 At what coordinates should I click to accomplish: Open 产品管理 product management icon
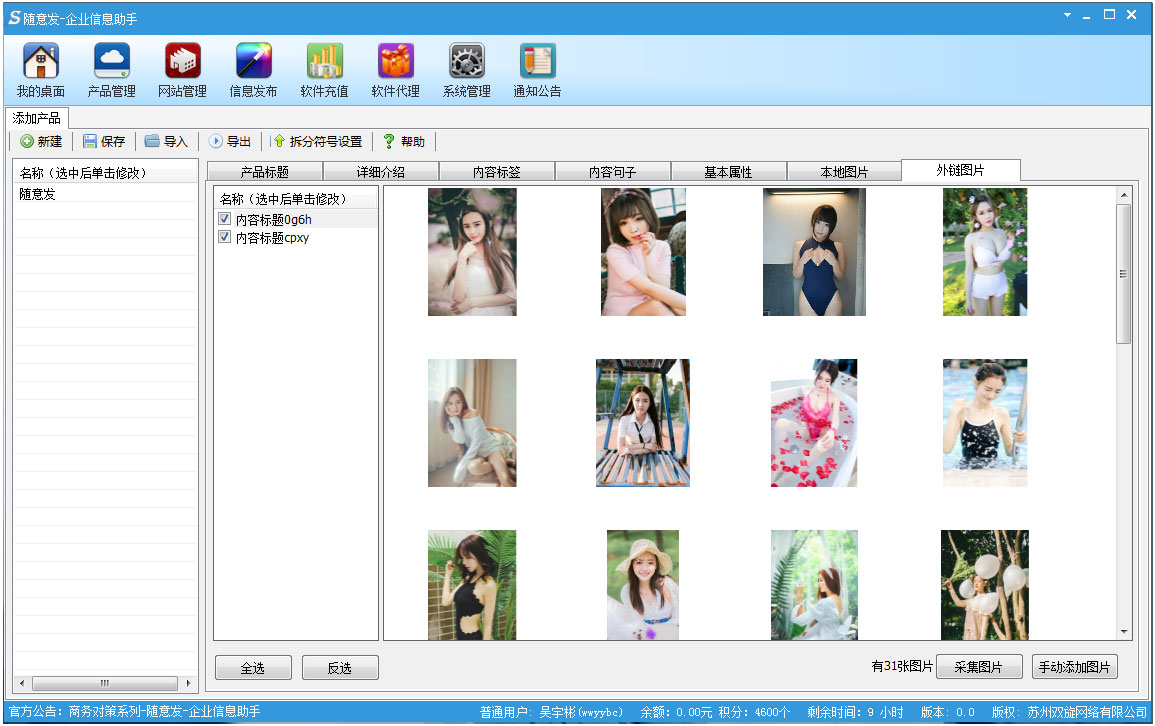pos(111,62)
